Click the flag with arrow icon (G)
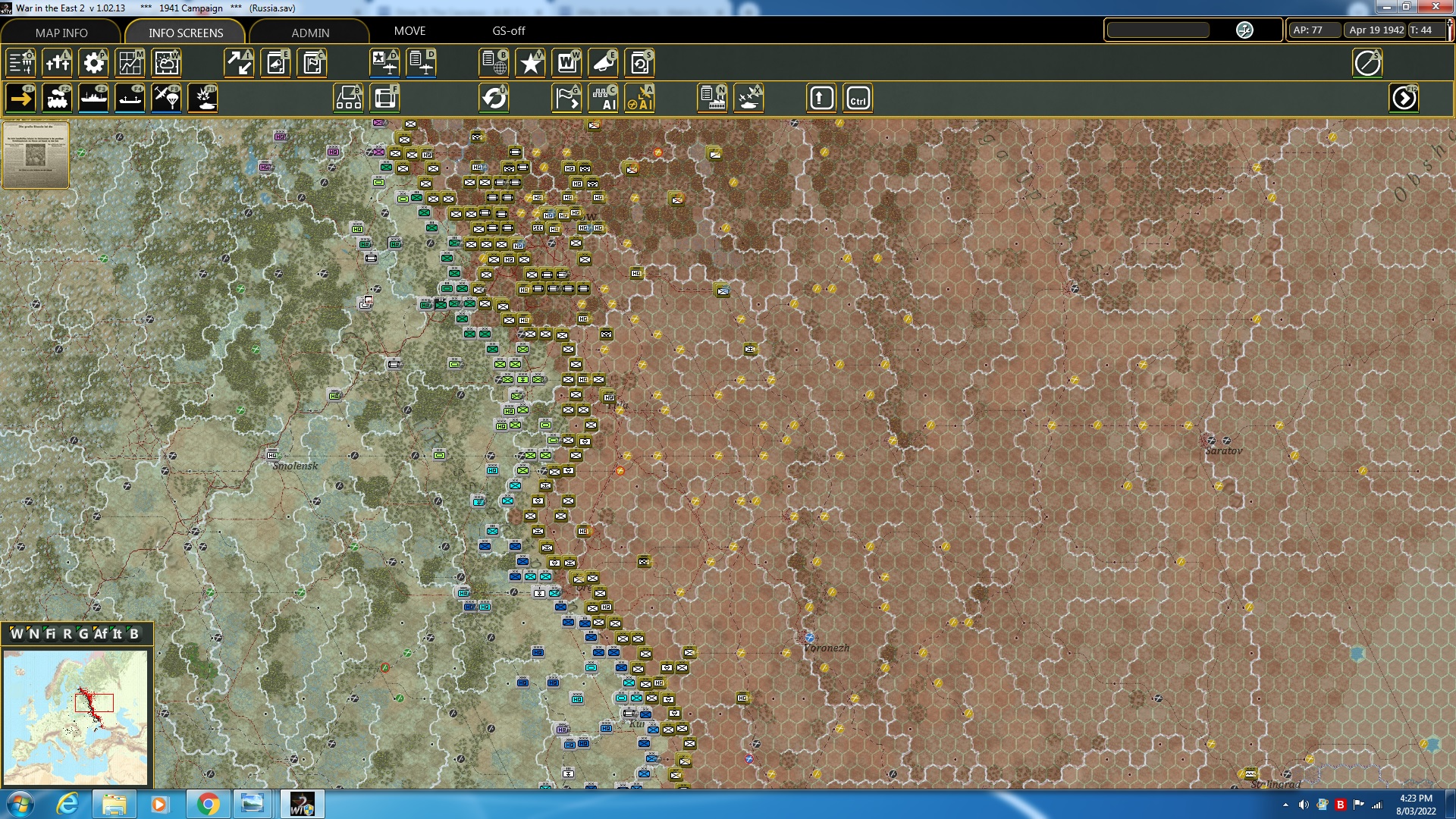The image size is (1456, 819). point(566,99)
